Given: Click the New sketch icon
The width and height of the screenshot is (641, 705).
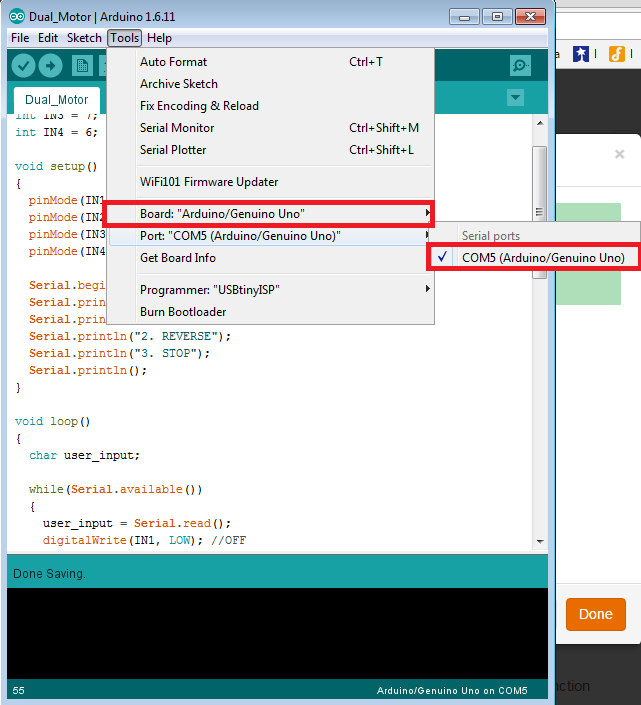Looking at the screenshot, I should 82,66.
